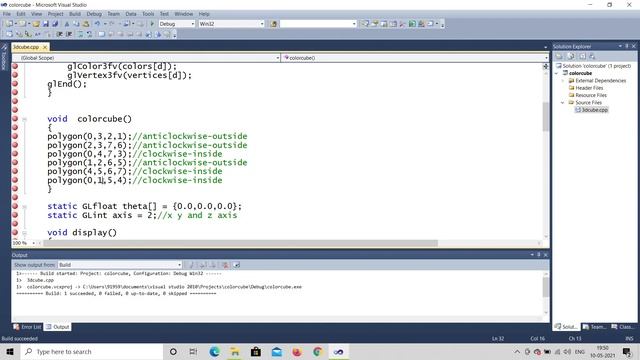The width and height of the screenshot is (640, 360).
Task: Toggle breakpoint beside 'polygon(0,4,7,3)' line
Action: [15, 153]
